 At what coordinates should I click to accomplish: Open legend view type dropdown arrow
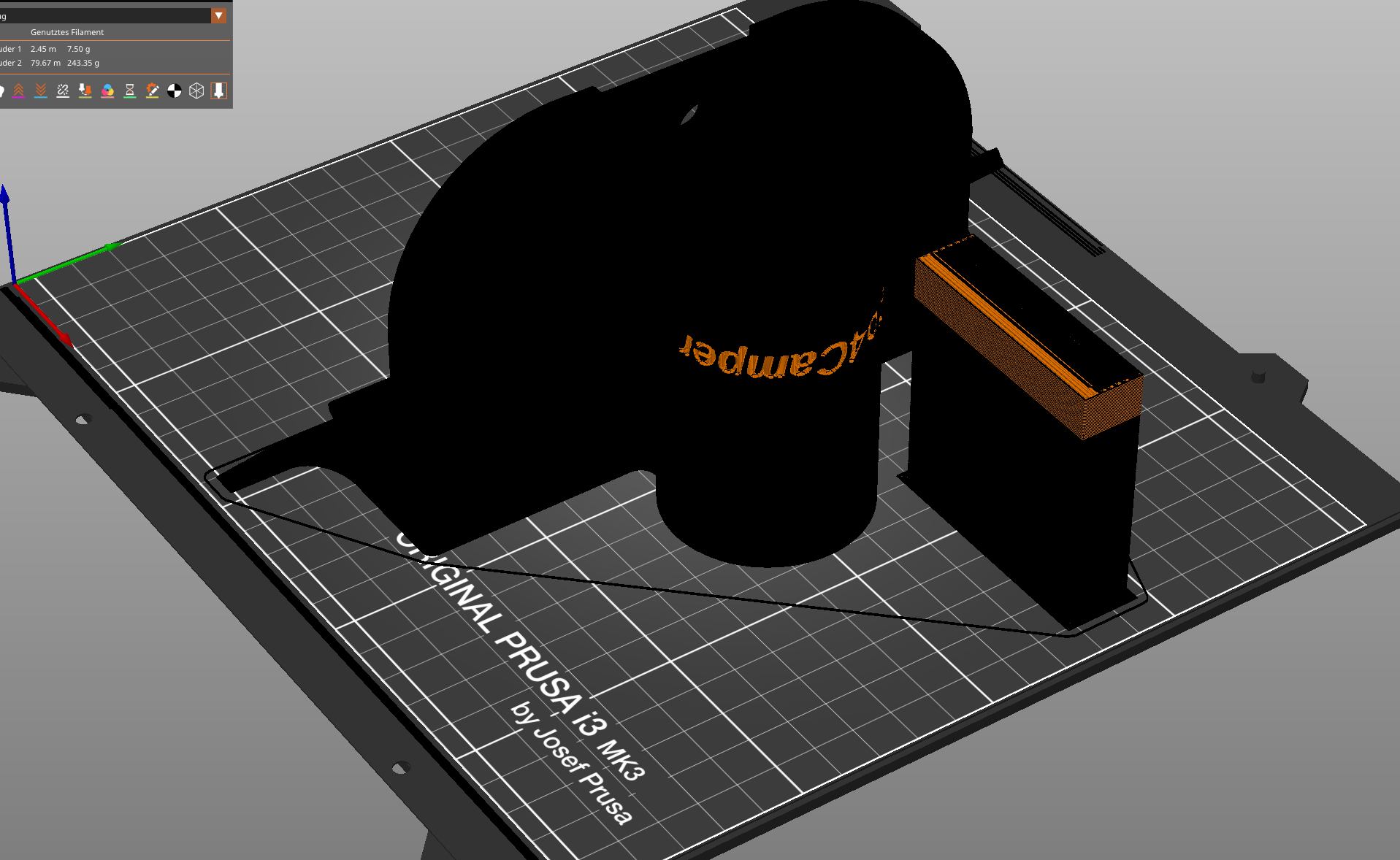click(218, 15)
